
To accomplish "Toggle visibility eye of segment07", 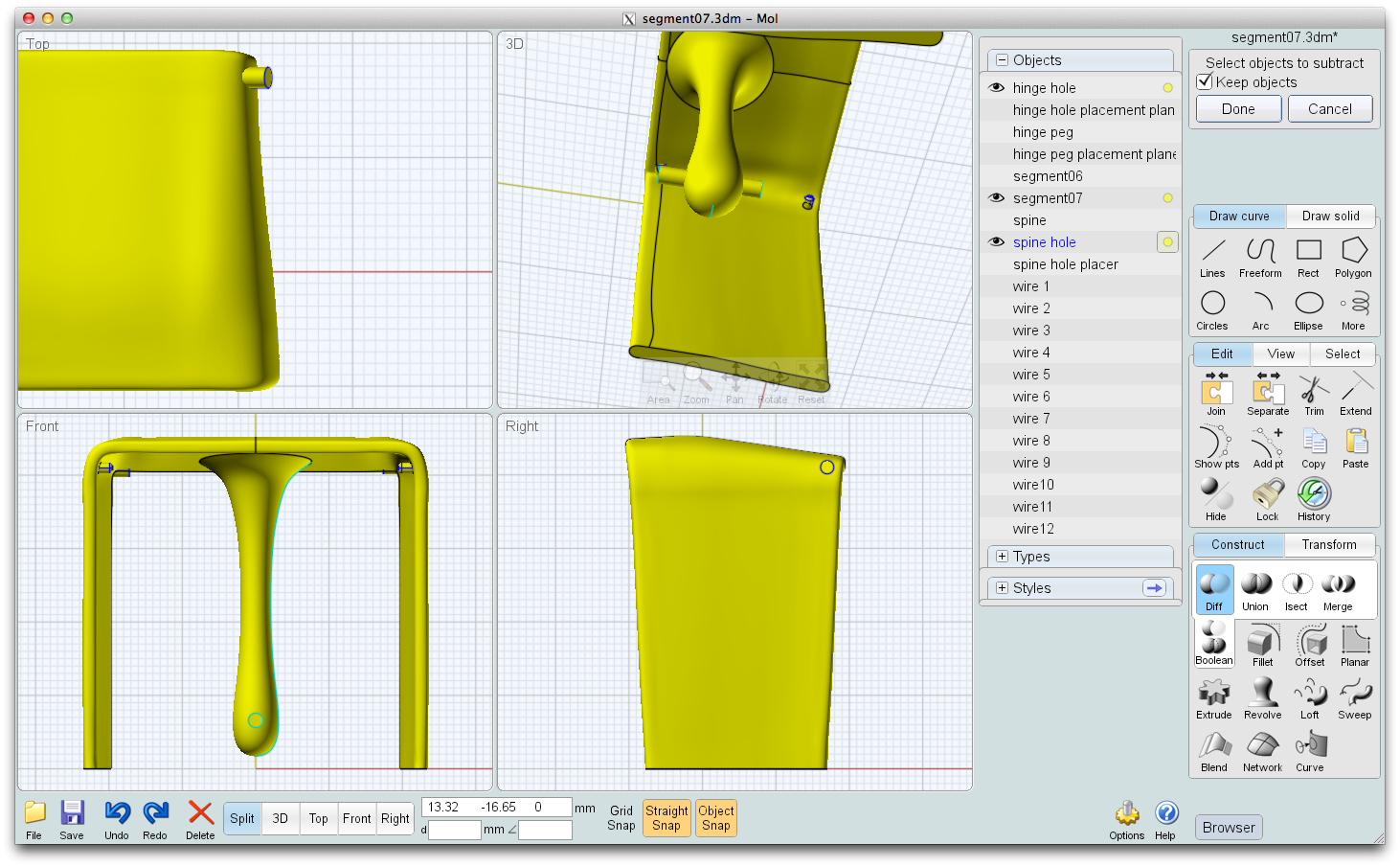I will tap(997, 197).
